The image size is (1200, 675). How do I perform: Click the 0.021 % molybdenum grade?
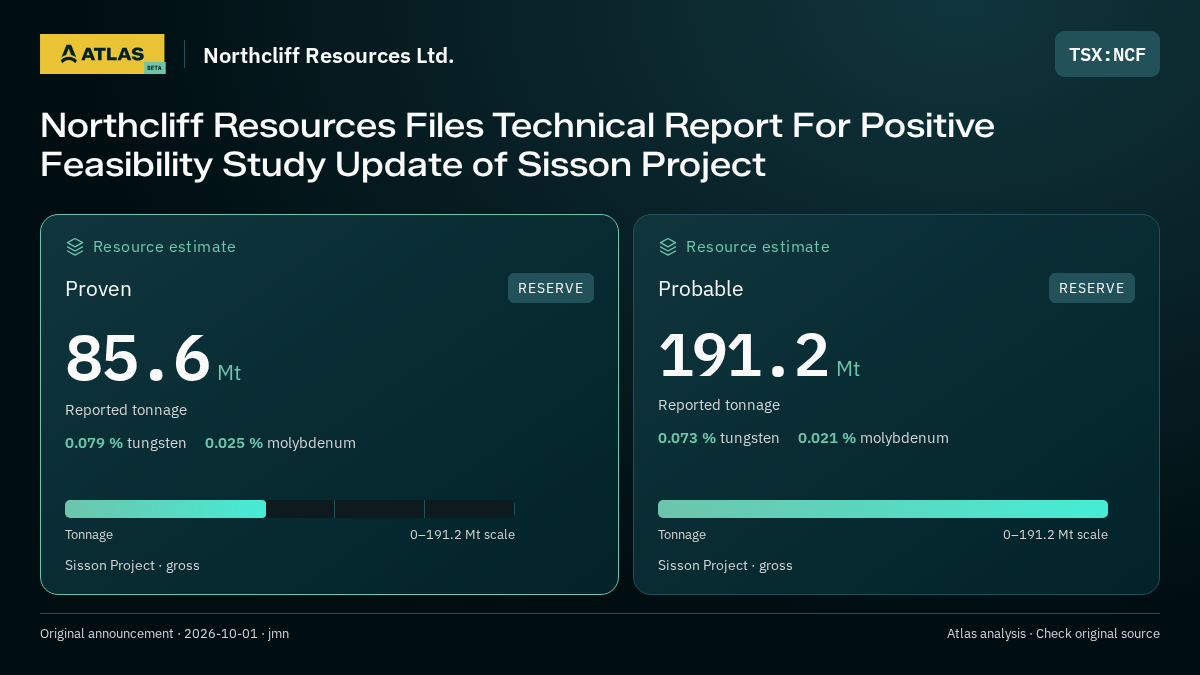click(x=873, y=438)
